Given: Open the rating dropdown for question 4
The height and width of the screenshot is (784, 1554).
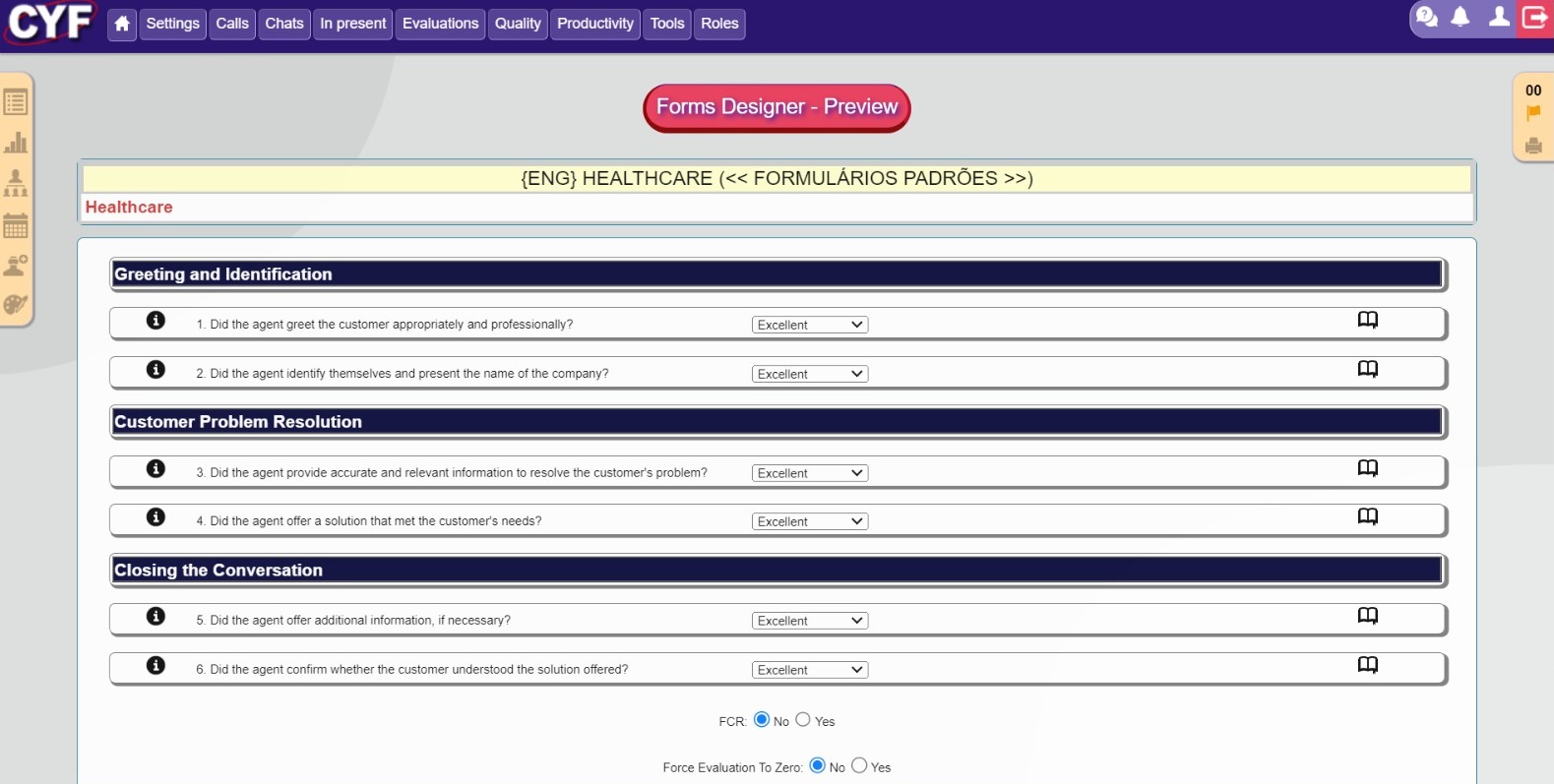Looking at the screenshot, I should click(810, 522).
